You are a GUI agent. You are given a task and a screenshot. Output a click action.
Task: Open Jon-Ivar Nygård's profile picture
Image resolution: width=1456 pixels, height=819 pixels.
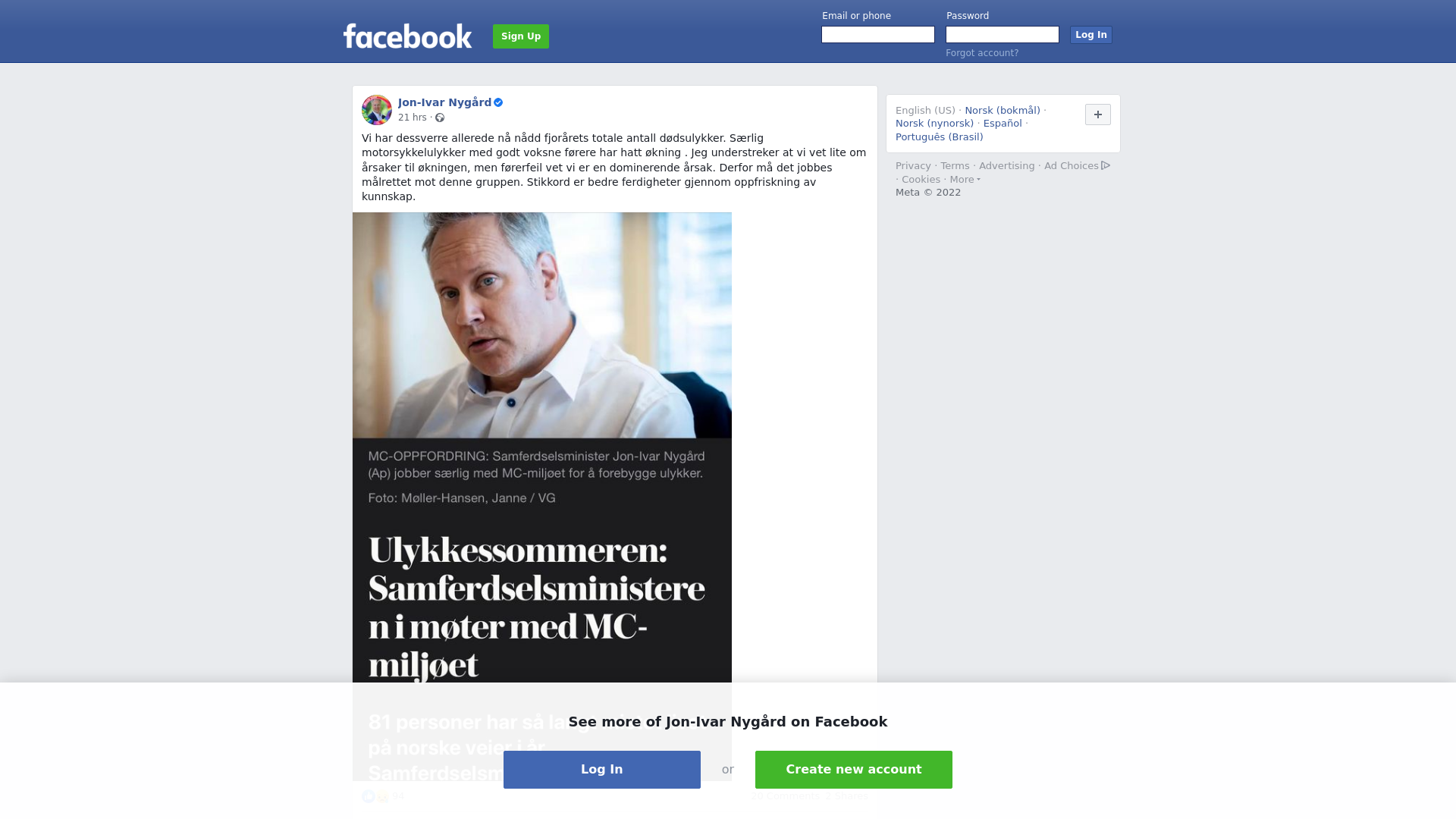377,110
